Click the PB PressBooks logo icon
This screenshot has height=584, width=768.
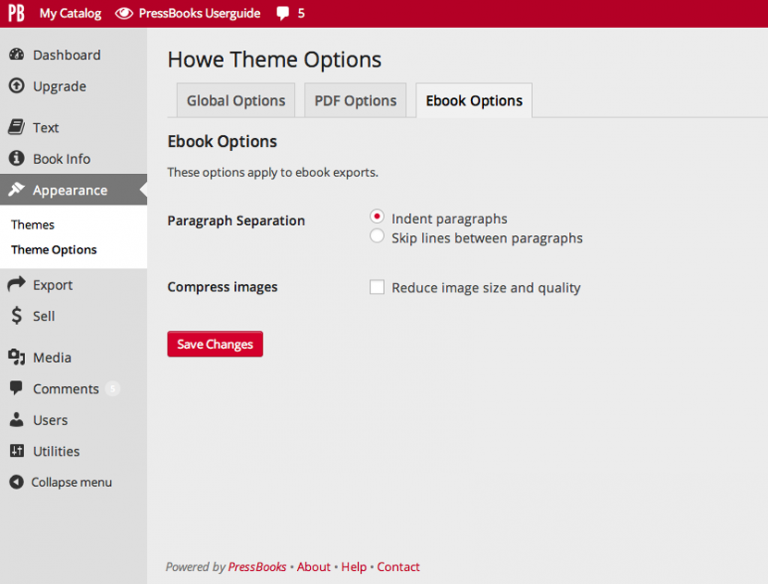point(16,13)
